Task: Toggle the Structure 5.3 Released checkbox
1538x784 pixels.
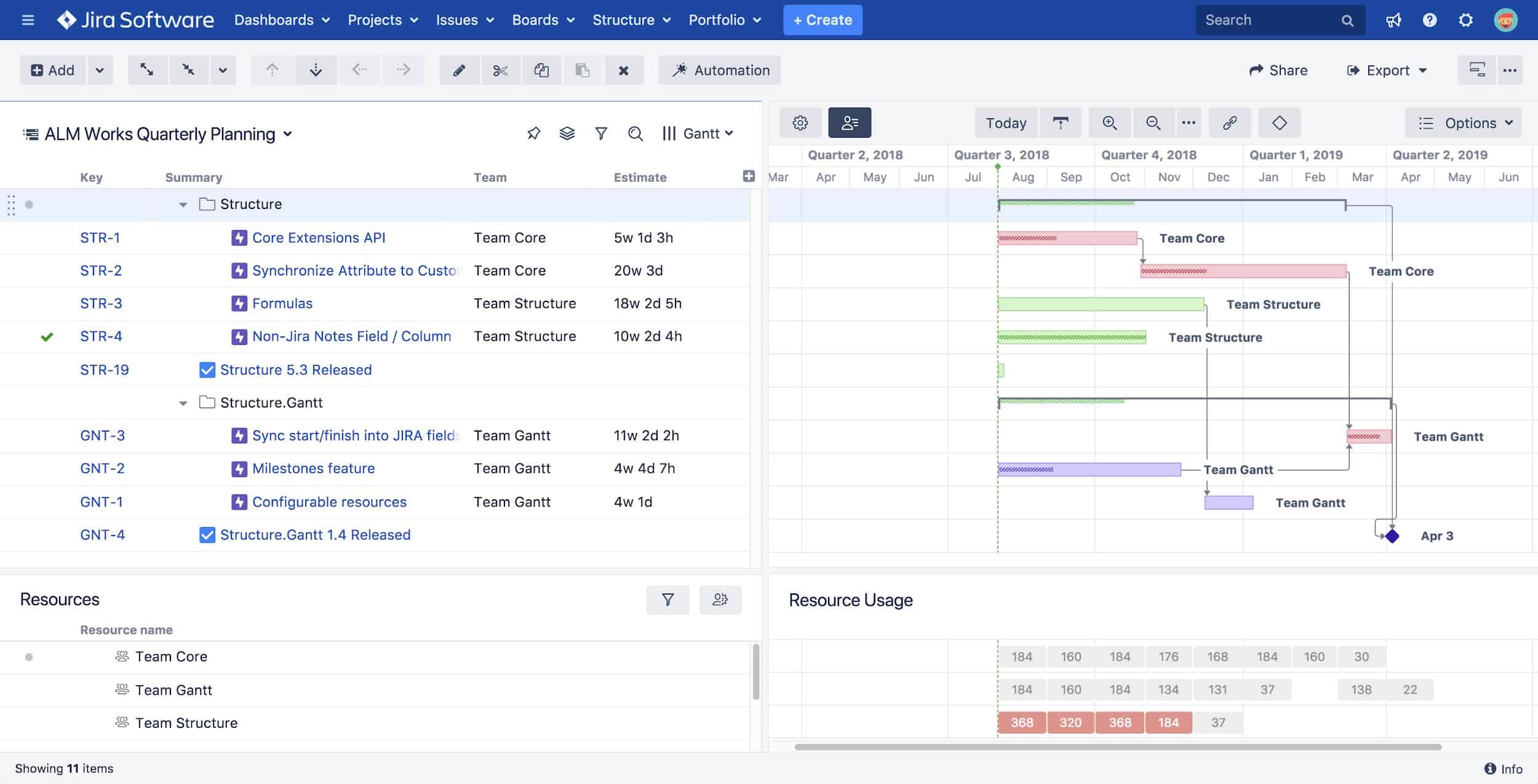Action: coord(206,370)
